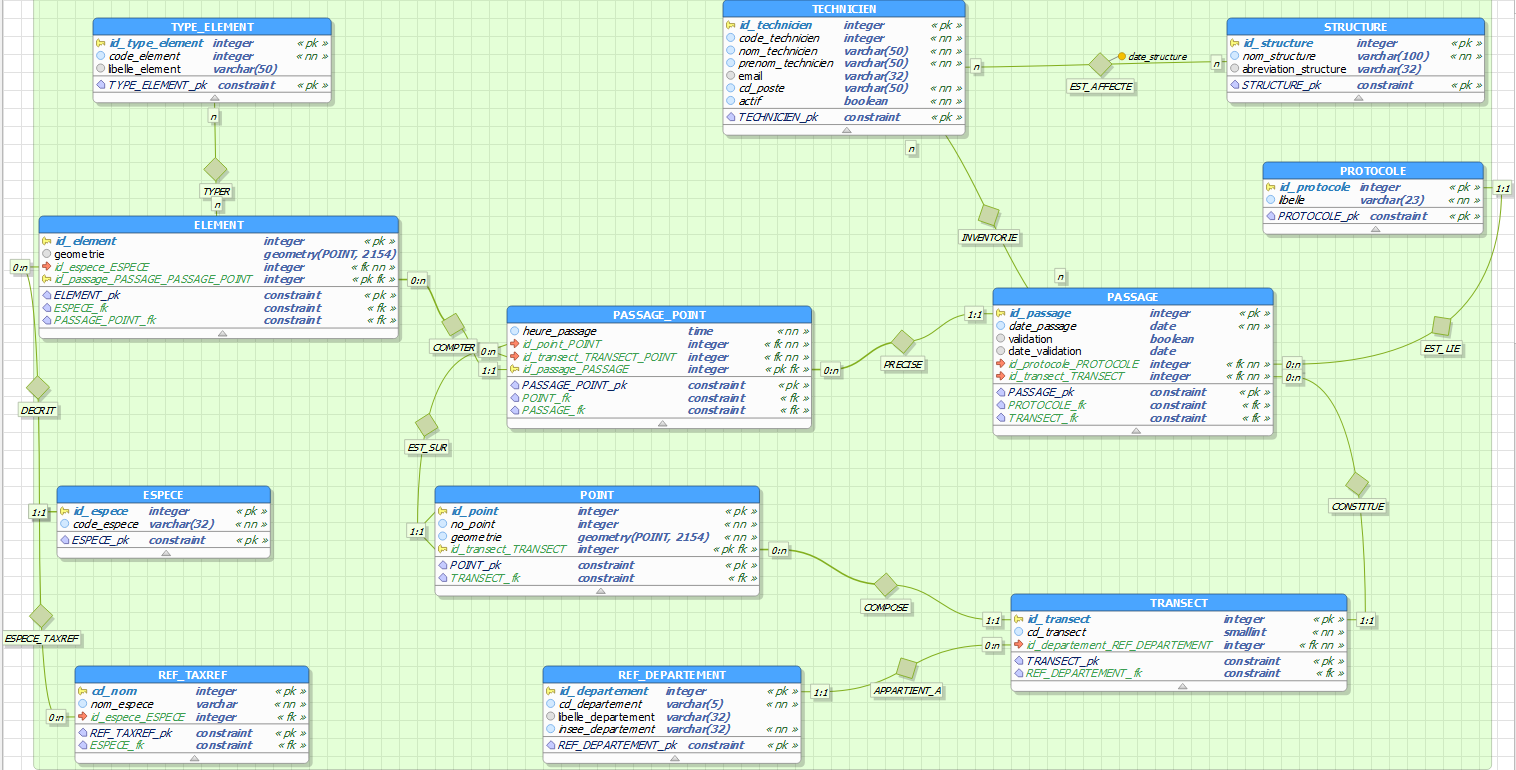Viewport: 1516px width, 770px height.
Task: Click the nom_espece column in REF_TAXREF
Action: pyautogui.click(x=193, y=704)
